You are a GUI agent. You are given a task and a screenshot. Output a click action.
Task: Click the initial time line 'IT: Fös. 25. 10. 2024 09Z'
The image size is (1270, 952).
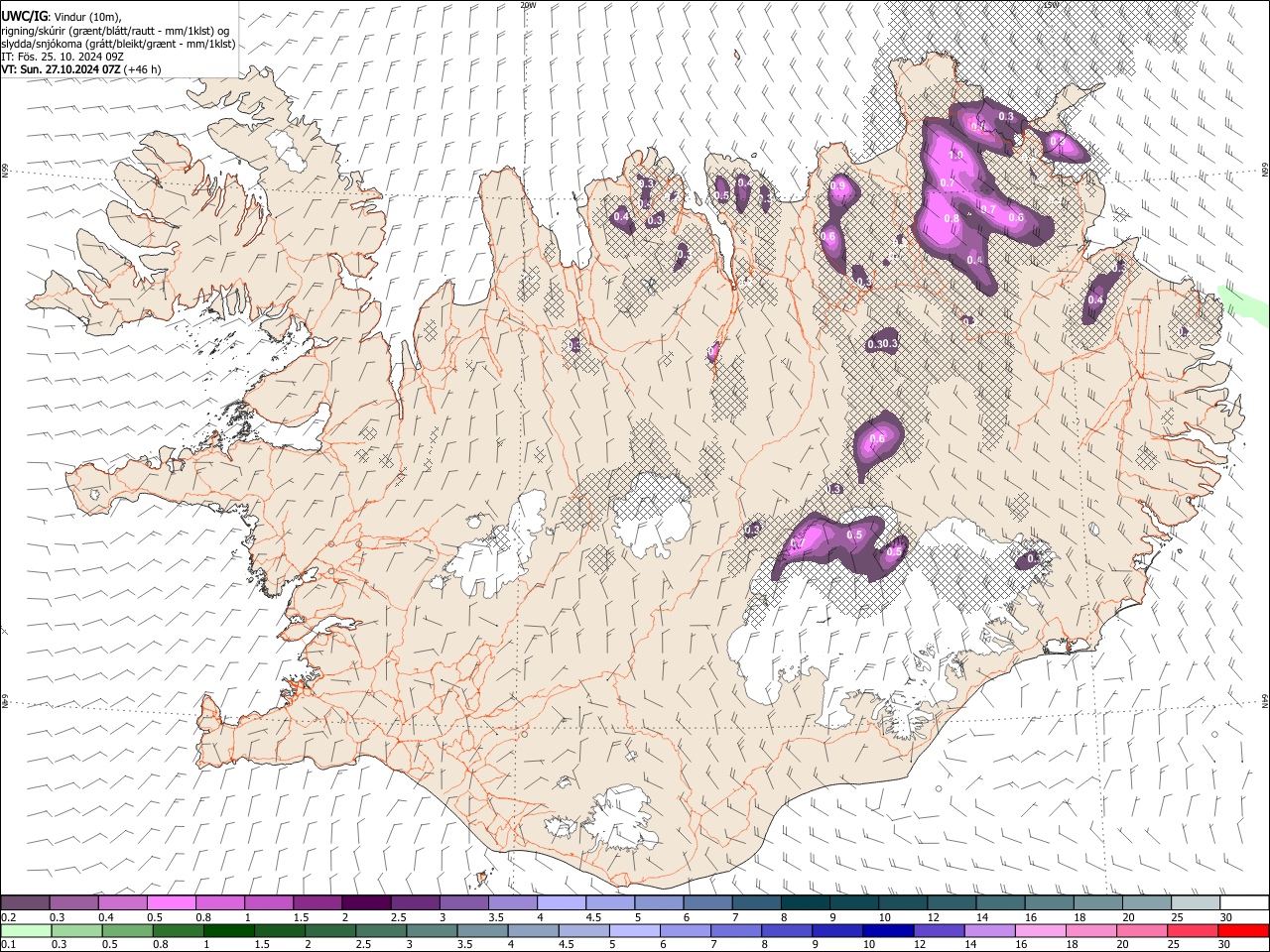(63, 57)
